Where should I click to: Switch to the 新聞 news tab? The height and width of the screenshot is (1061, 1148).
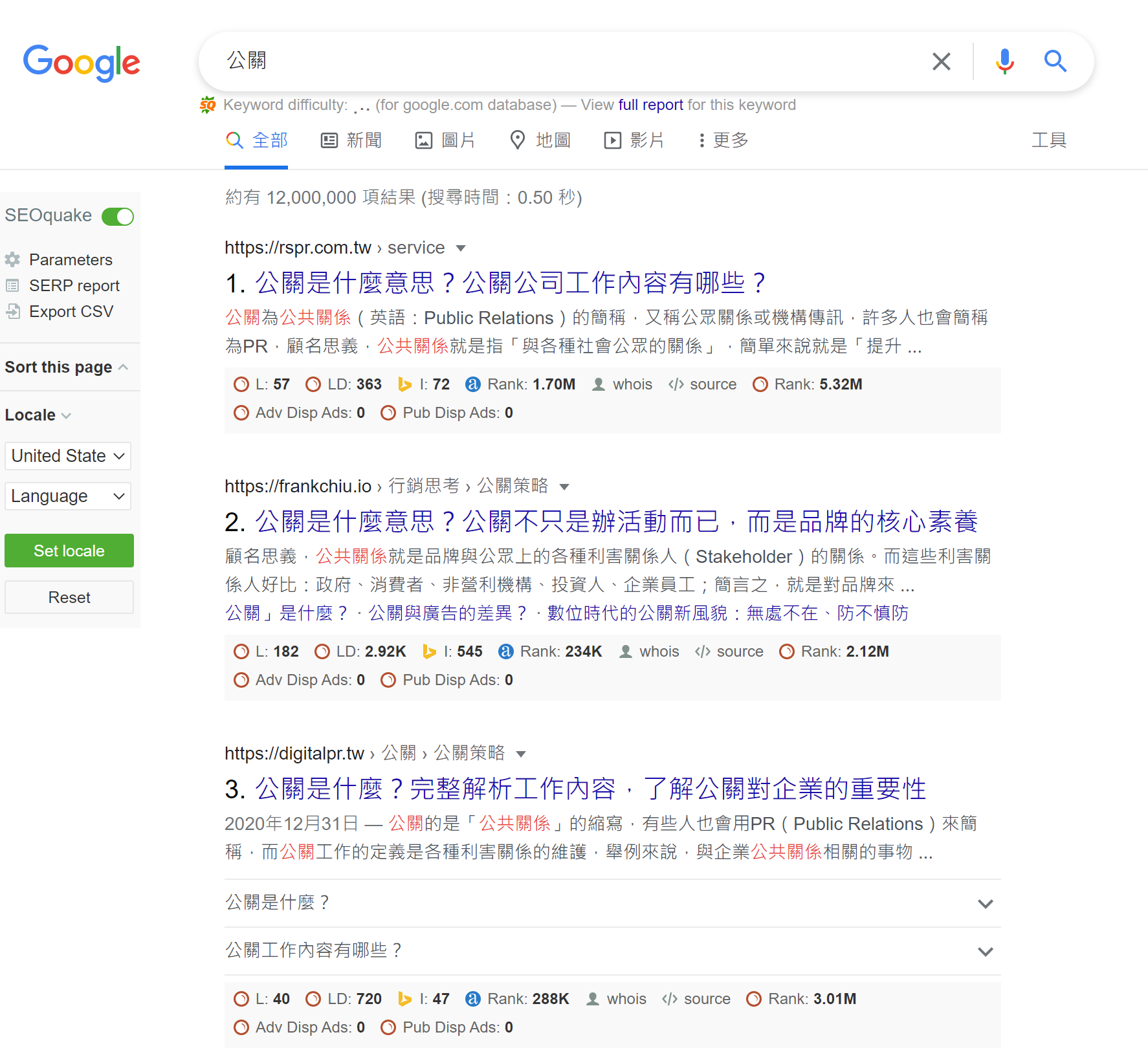click(351, 140)
